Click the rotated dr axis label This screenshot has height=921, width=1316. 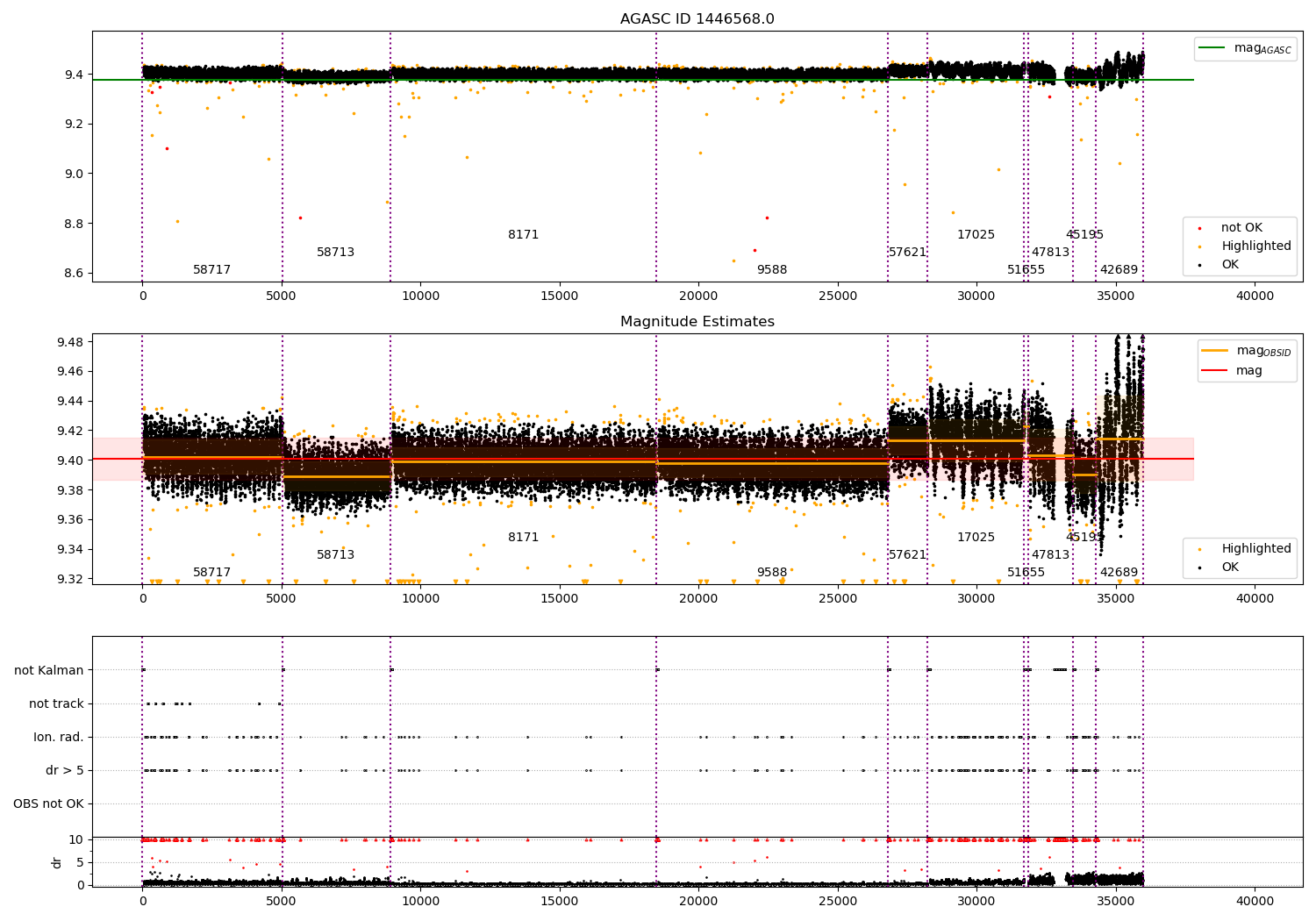coord(57,862)
